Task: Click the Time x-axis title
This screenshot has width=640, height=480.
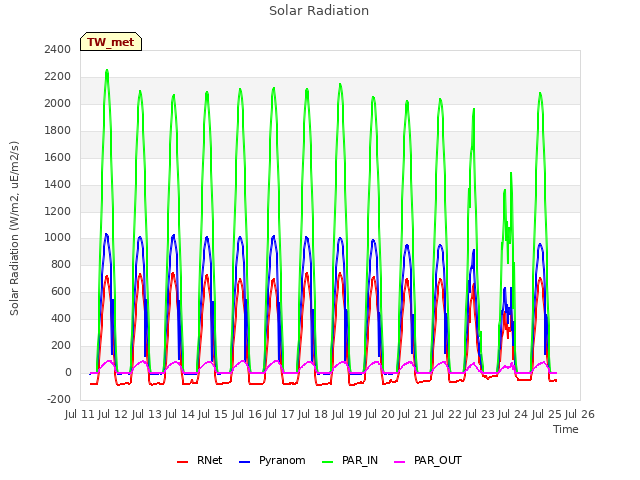Action: (x=565, y=429)
